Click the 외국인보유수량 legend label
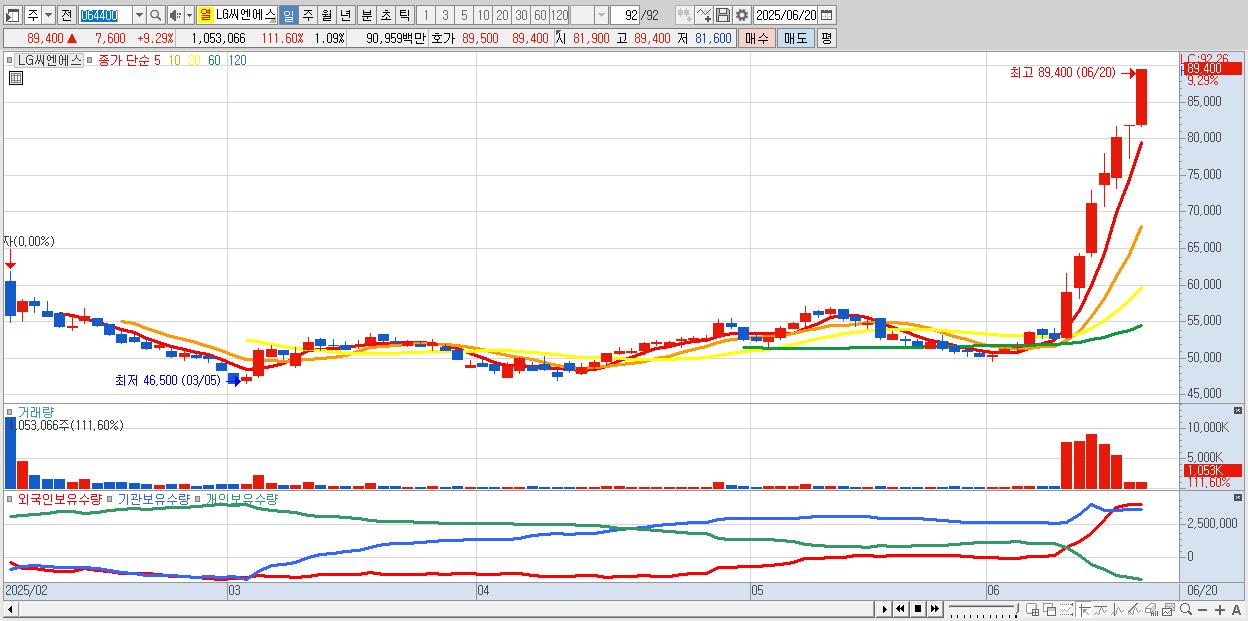This screenshot has height=621, width=1248. pyautogui.click(x=60, y=498)
